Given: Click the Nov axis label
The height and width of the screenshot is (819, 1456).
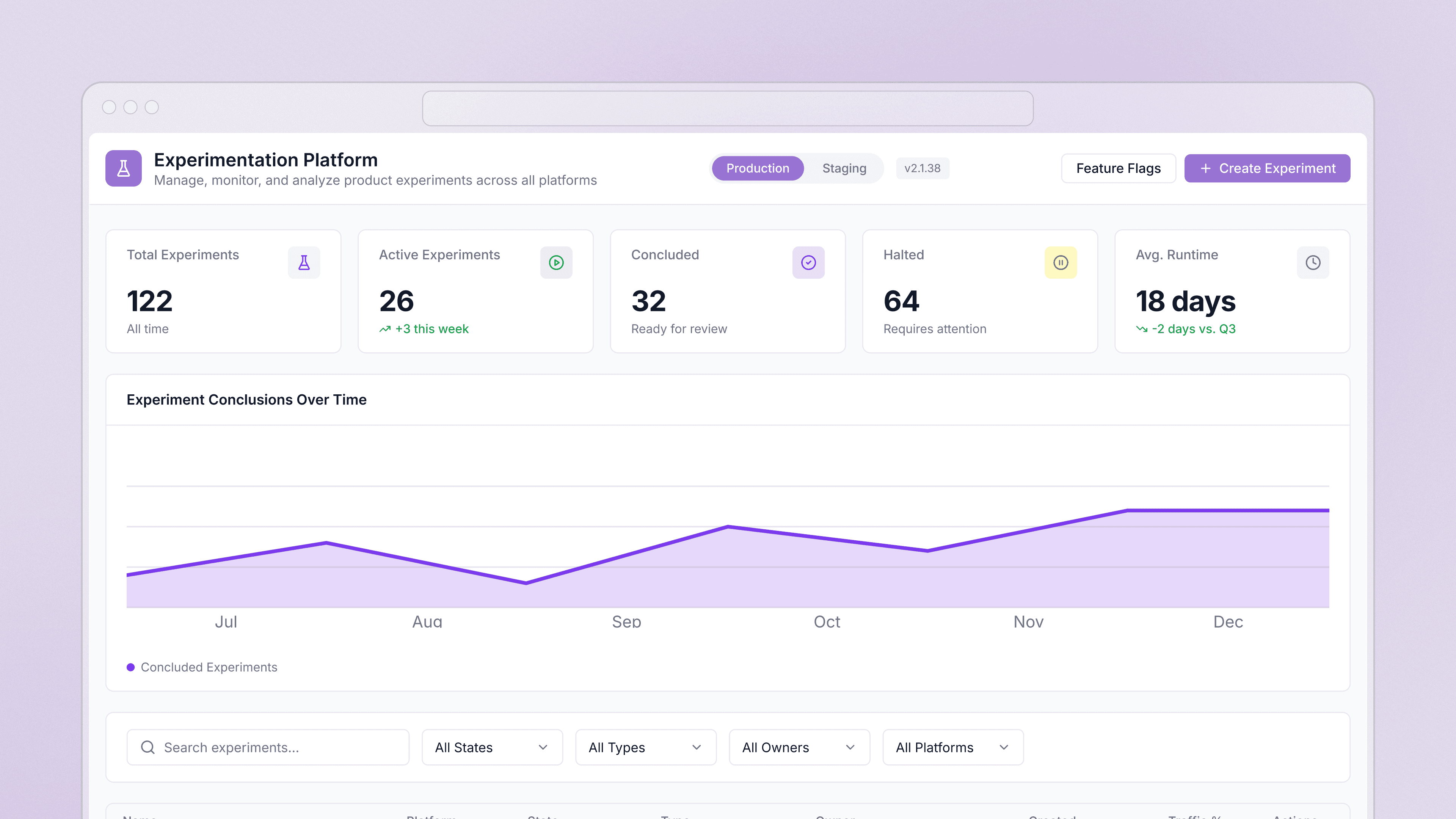Looking at the screenshot, I should [1028, 622].
